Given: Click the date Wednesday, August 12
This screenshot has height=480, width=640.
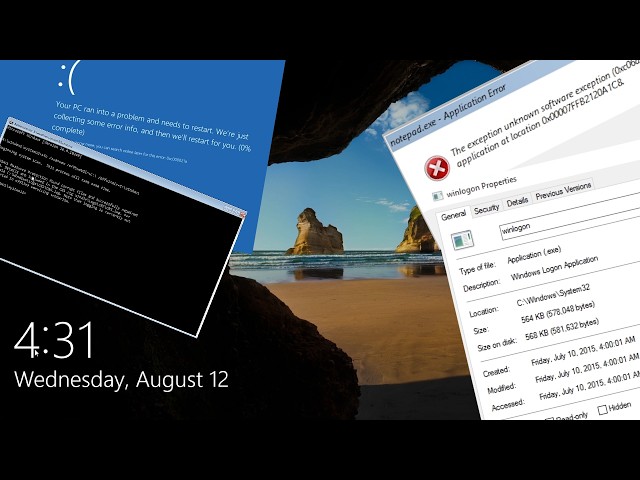Looking at the screenshot, I should coord(121,380).
